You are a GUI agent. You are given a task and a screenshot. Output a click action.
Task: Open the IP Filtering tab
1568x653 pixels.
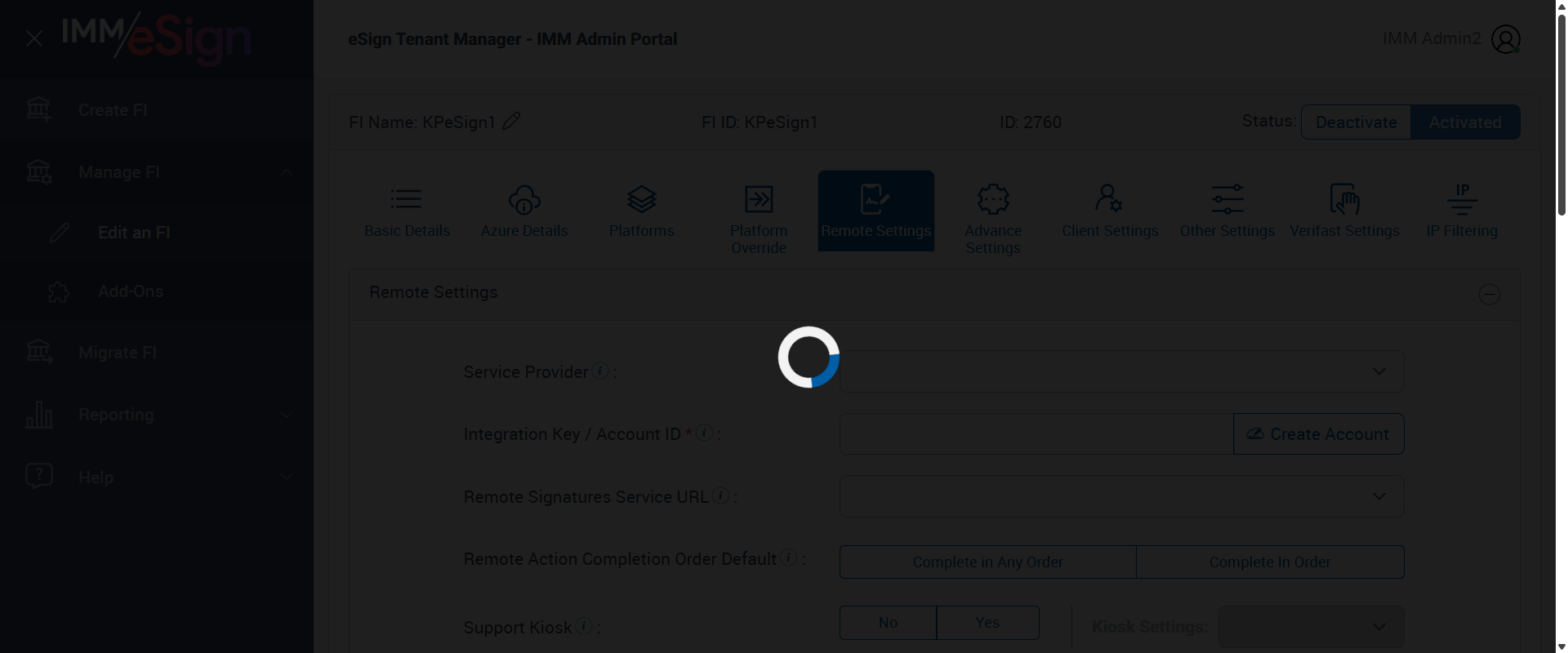point(1462,211)
